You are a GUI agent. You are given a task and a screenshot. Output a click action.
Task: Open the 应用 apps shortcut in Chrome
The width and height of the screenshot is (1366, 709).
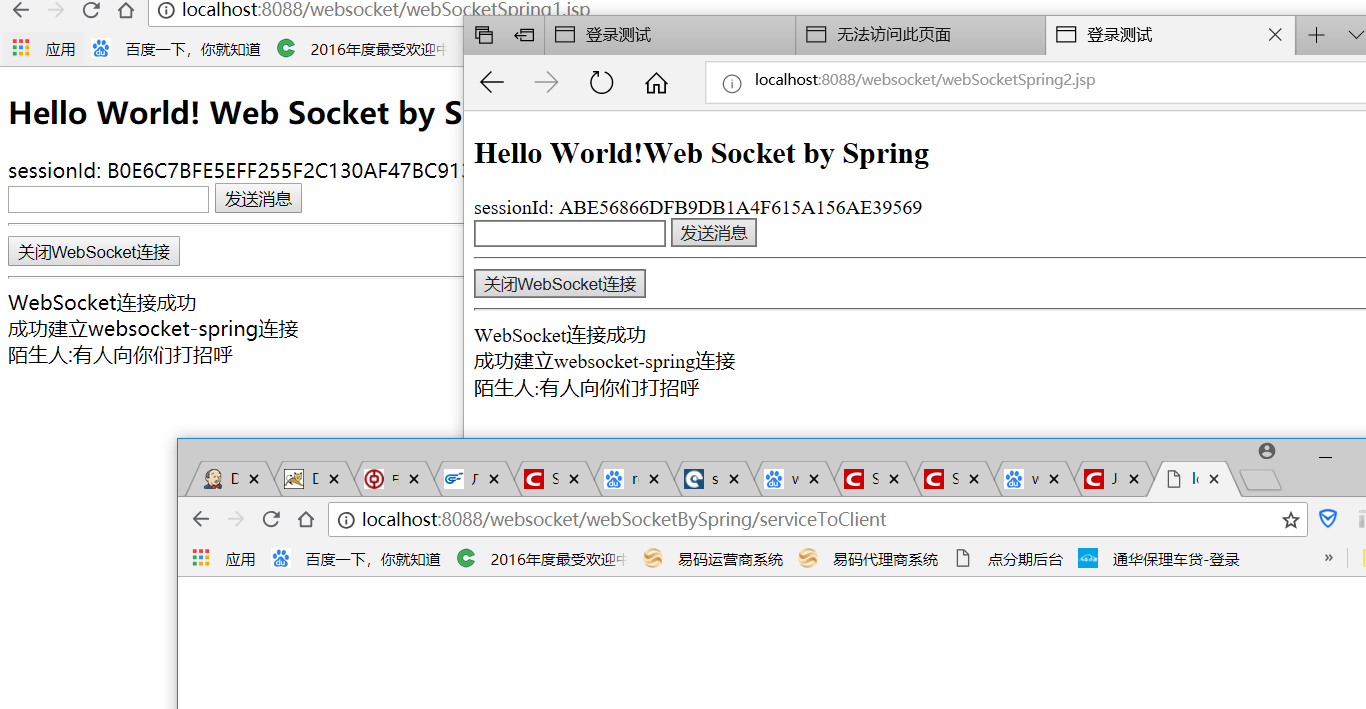tap(240, 558)
